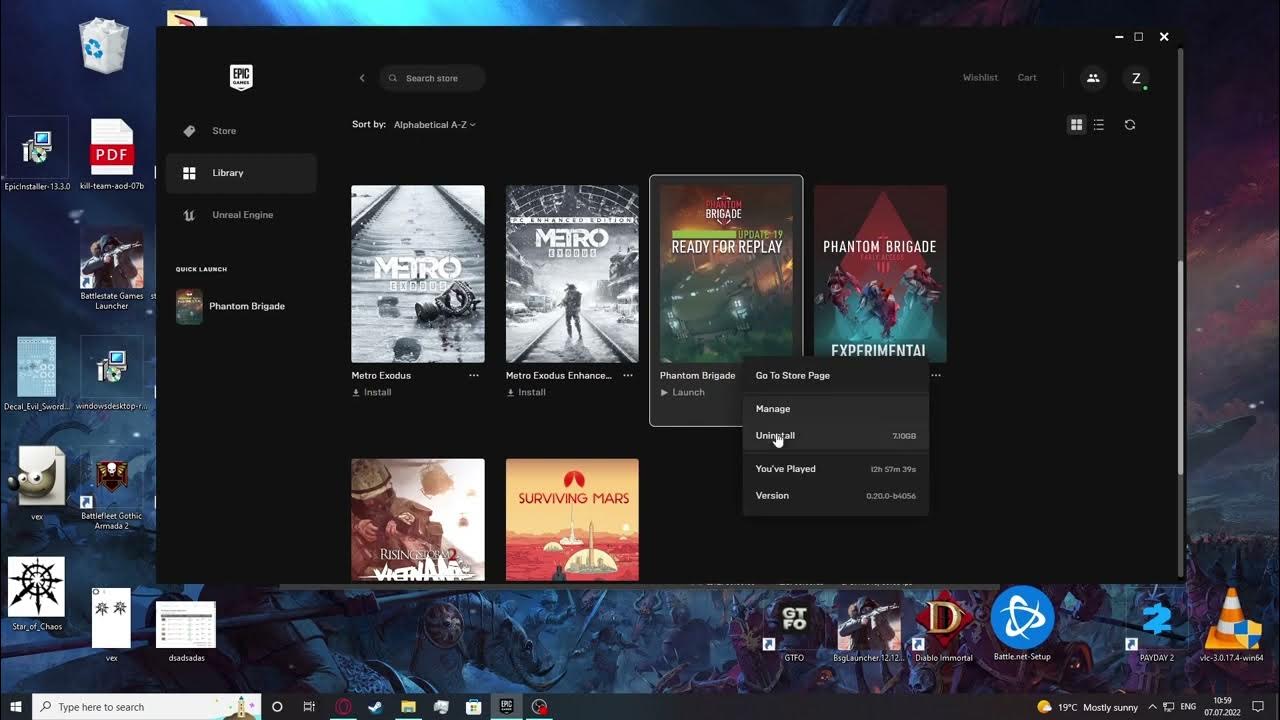Click You've Played entry
Screen dimensions: 1280x720
coord(835,469)
